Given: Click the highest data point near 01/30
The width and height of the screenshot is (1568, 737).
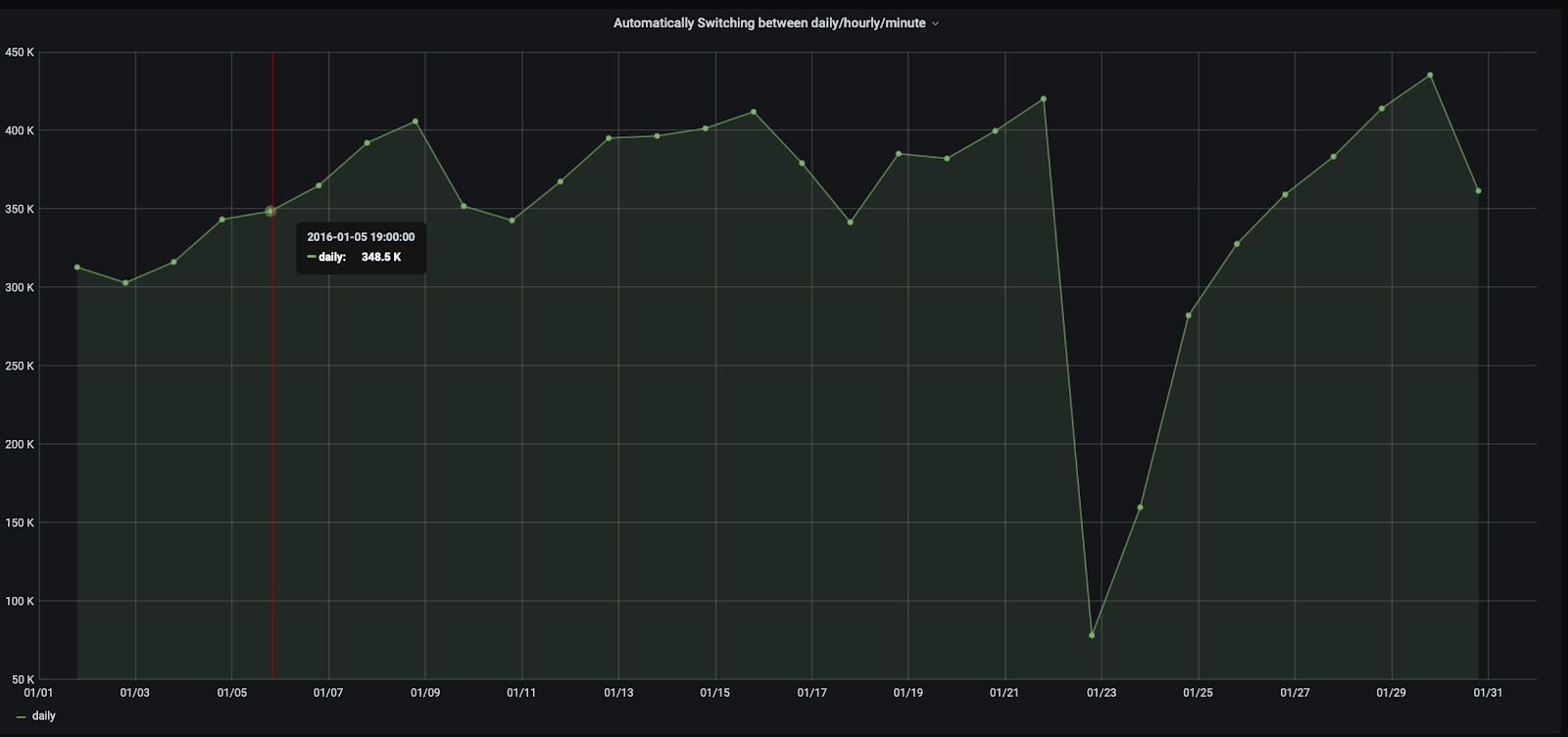Looking at the screenshot, I should 1430,75.
